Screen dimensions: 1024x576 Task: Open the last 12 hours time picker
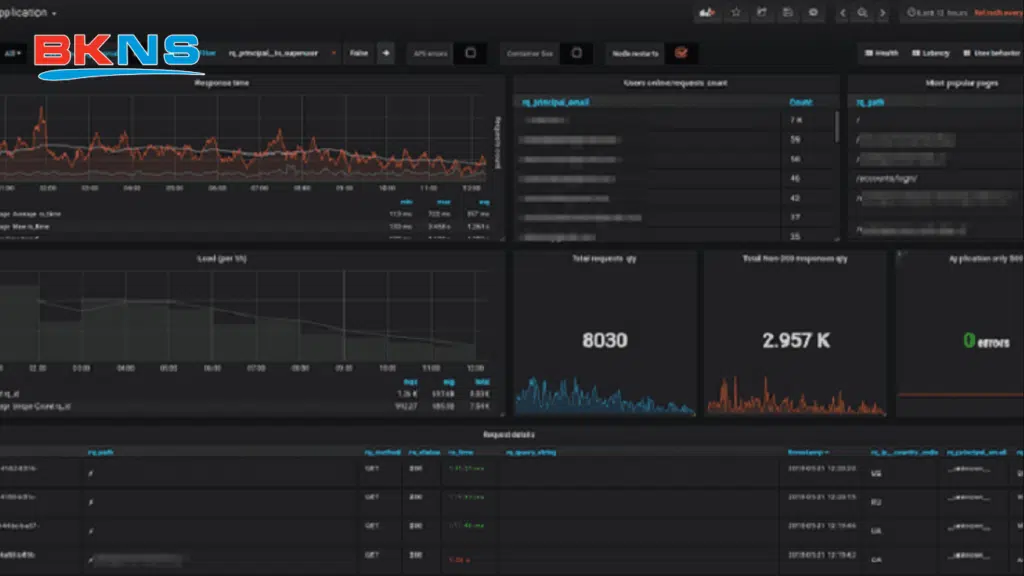tap(937, 12)
